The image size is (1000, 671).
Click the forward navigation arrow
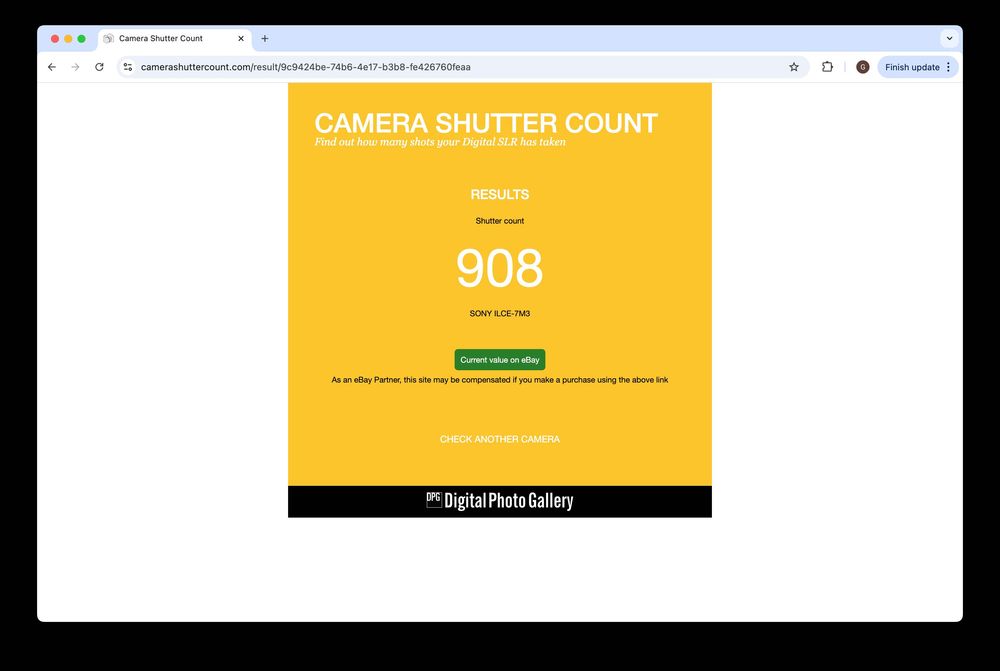(x=75, y=67)
